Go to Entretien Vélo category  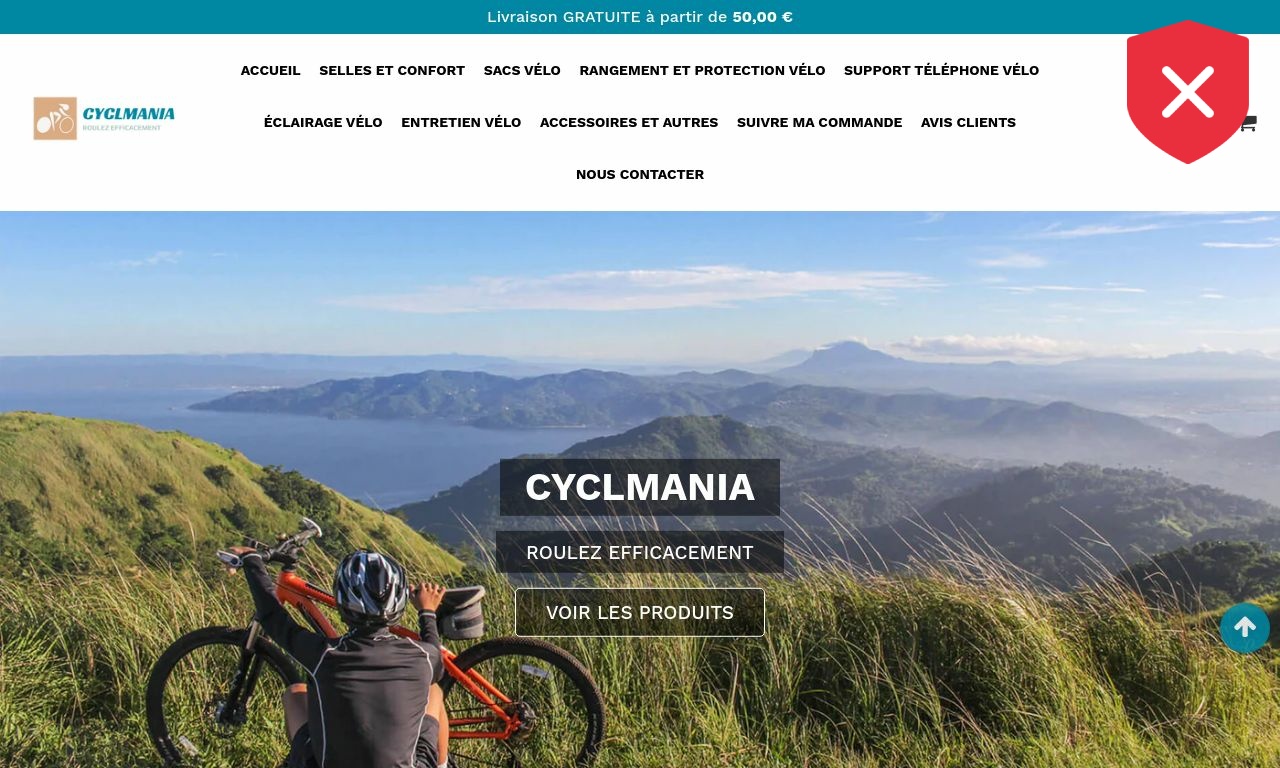(x=461, y=122)
